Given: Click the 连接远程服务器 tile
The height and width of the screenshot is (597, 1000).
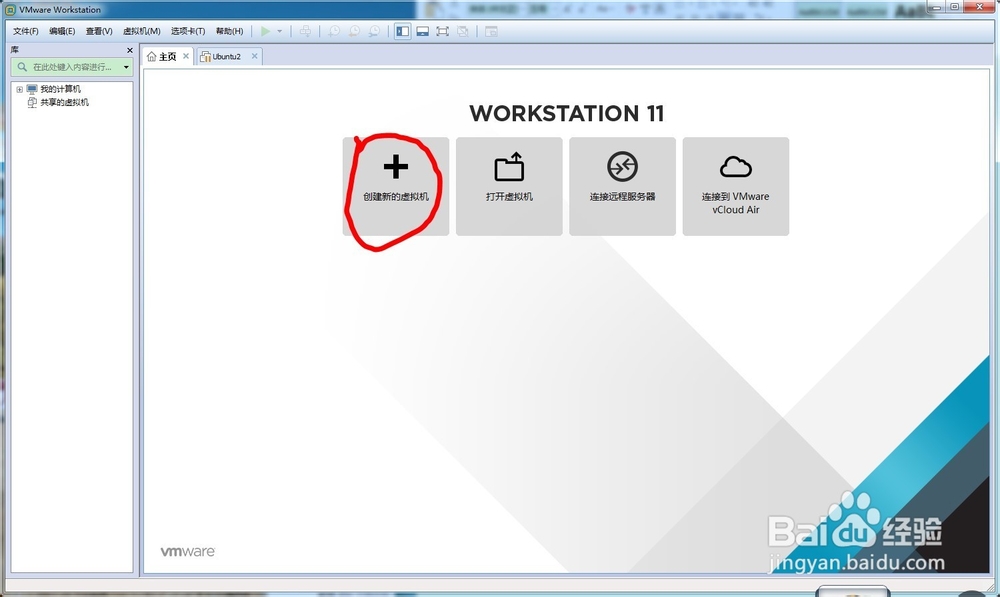Looking at the screenshot, I should pos(622,186).
